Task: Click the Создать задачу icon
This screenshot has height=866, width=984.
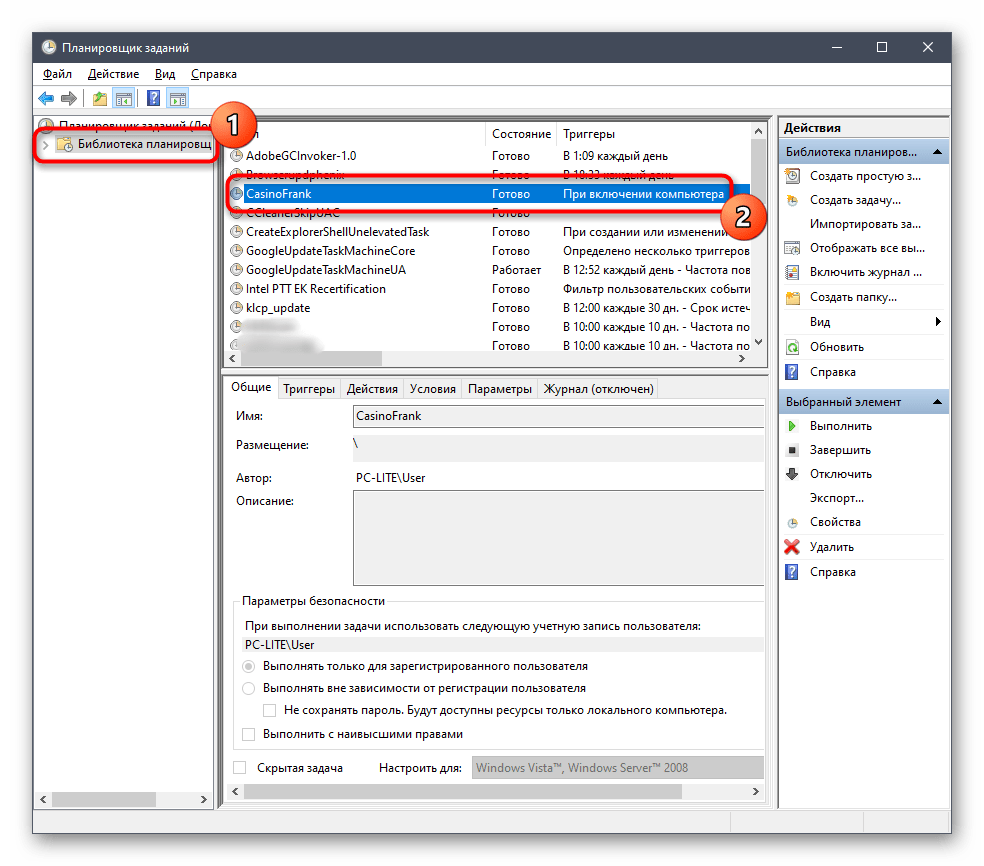Action: (793, 200)
